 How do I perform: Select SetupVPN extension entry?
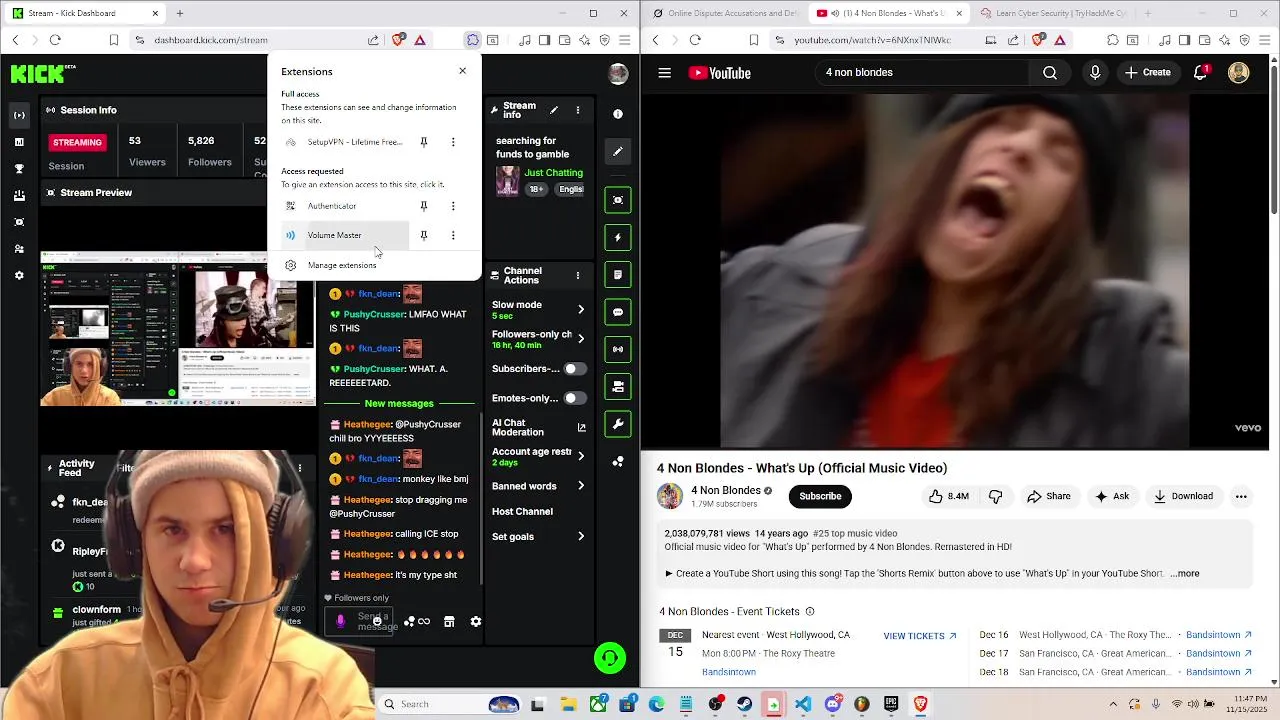click(x=344, y=142)
